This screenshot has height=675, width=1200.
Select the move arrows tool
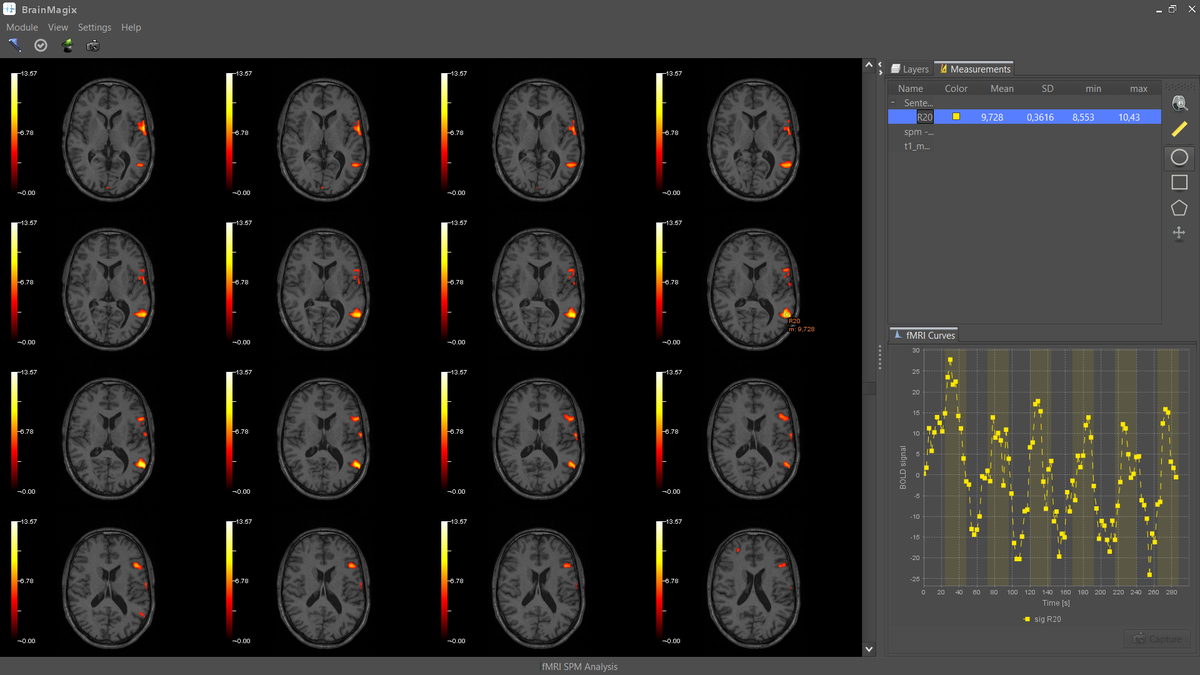click(1179, 233)
